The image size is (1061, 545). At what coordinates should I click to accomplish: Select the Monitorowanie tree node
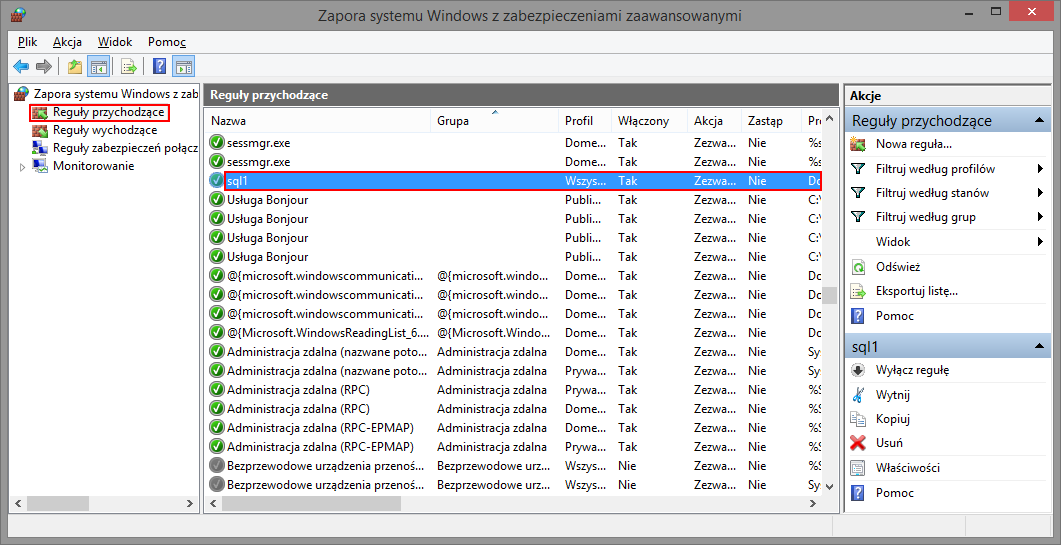click(93, 166)
